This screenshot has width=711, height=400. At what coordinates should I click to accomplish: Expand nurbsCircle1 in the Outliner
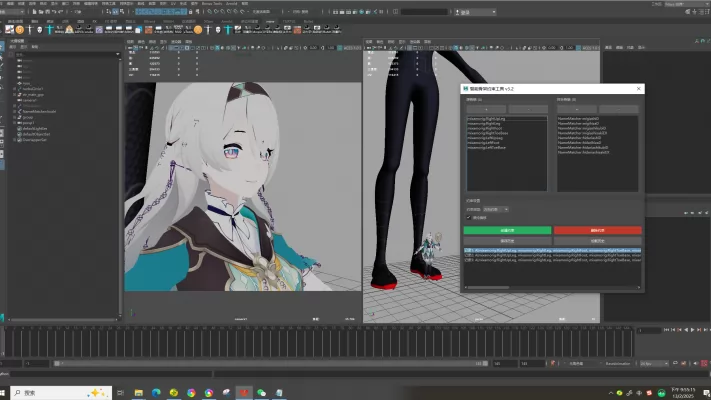[15, 89]
